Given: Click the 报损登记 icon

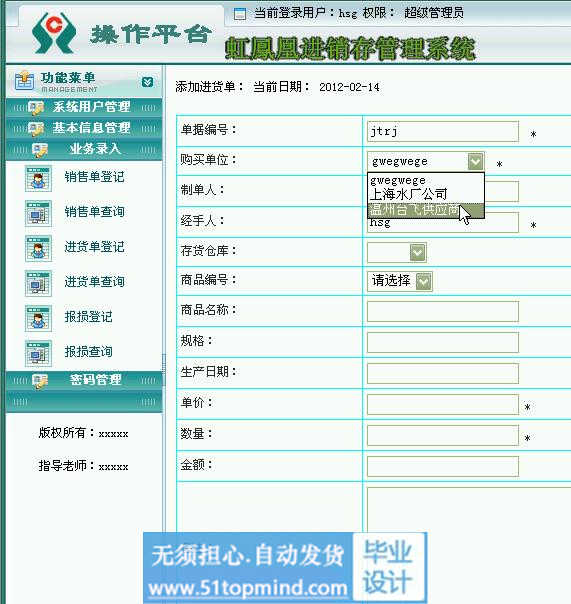Looking at the screenshot, I should pos(38,318).
